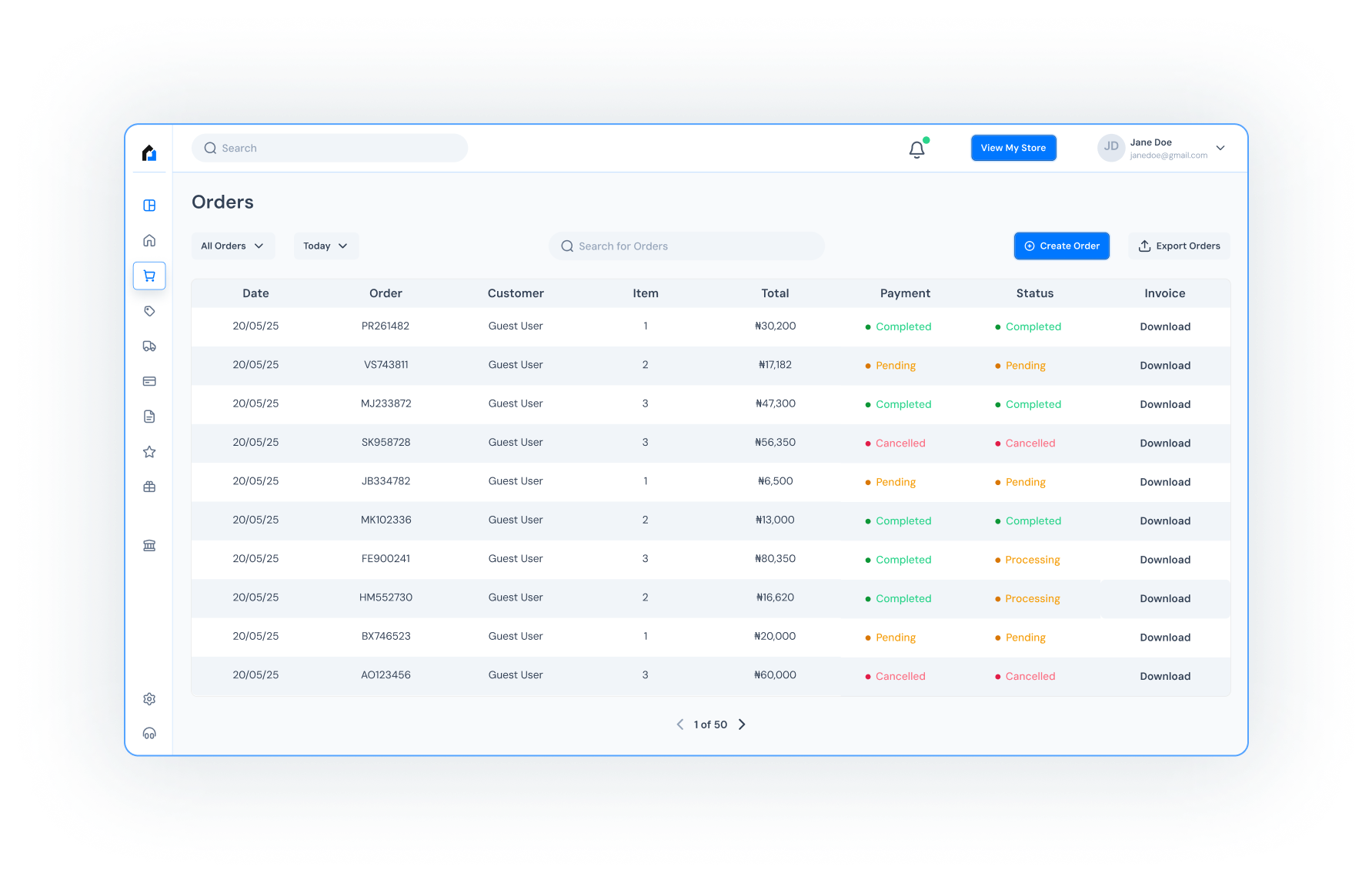Click the notification bell icon

click(x=916, y=149)
